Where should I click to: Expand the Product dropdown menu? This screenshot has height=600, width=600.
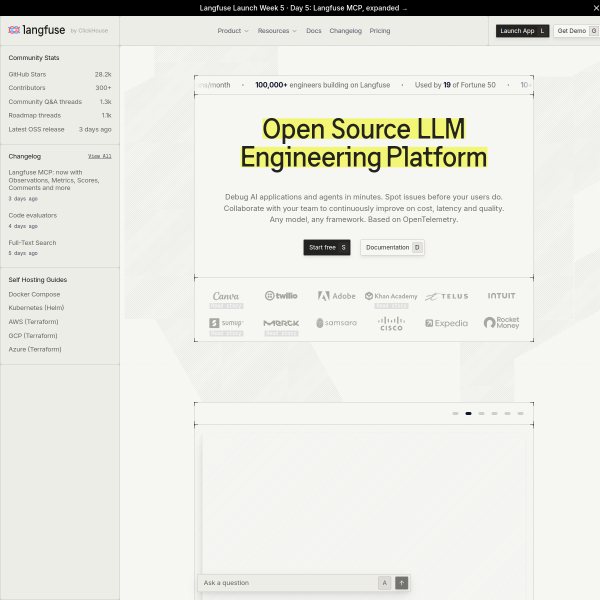coord(233,31)
